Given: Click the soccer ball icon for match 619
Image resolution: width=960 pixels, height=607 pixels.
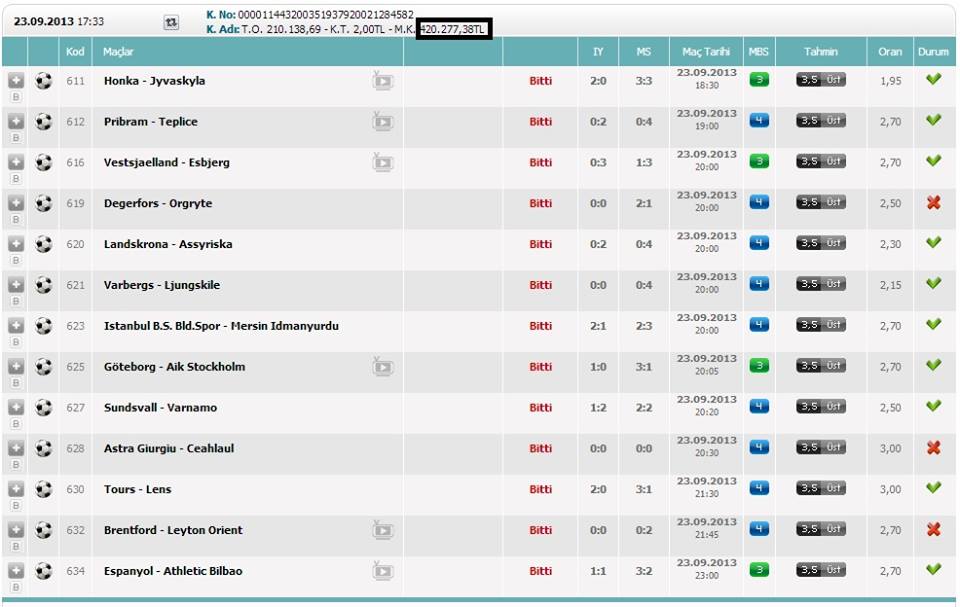Looking at the screenshot, I should click(43, 203).
